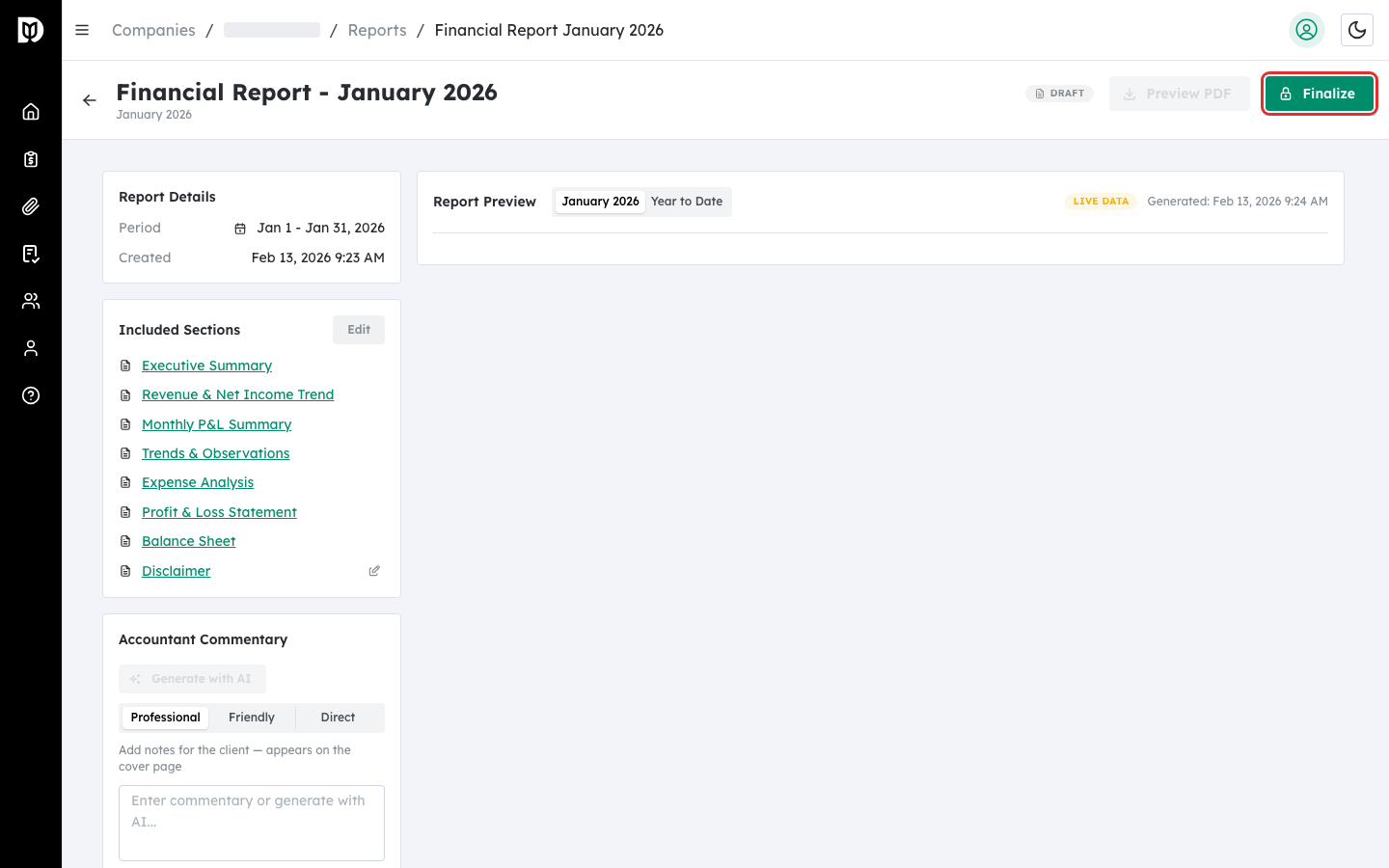Viewport: 1389px width, 868px height.
Task: Open help with the question mark icon
Action: [31, 395]
